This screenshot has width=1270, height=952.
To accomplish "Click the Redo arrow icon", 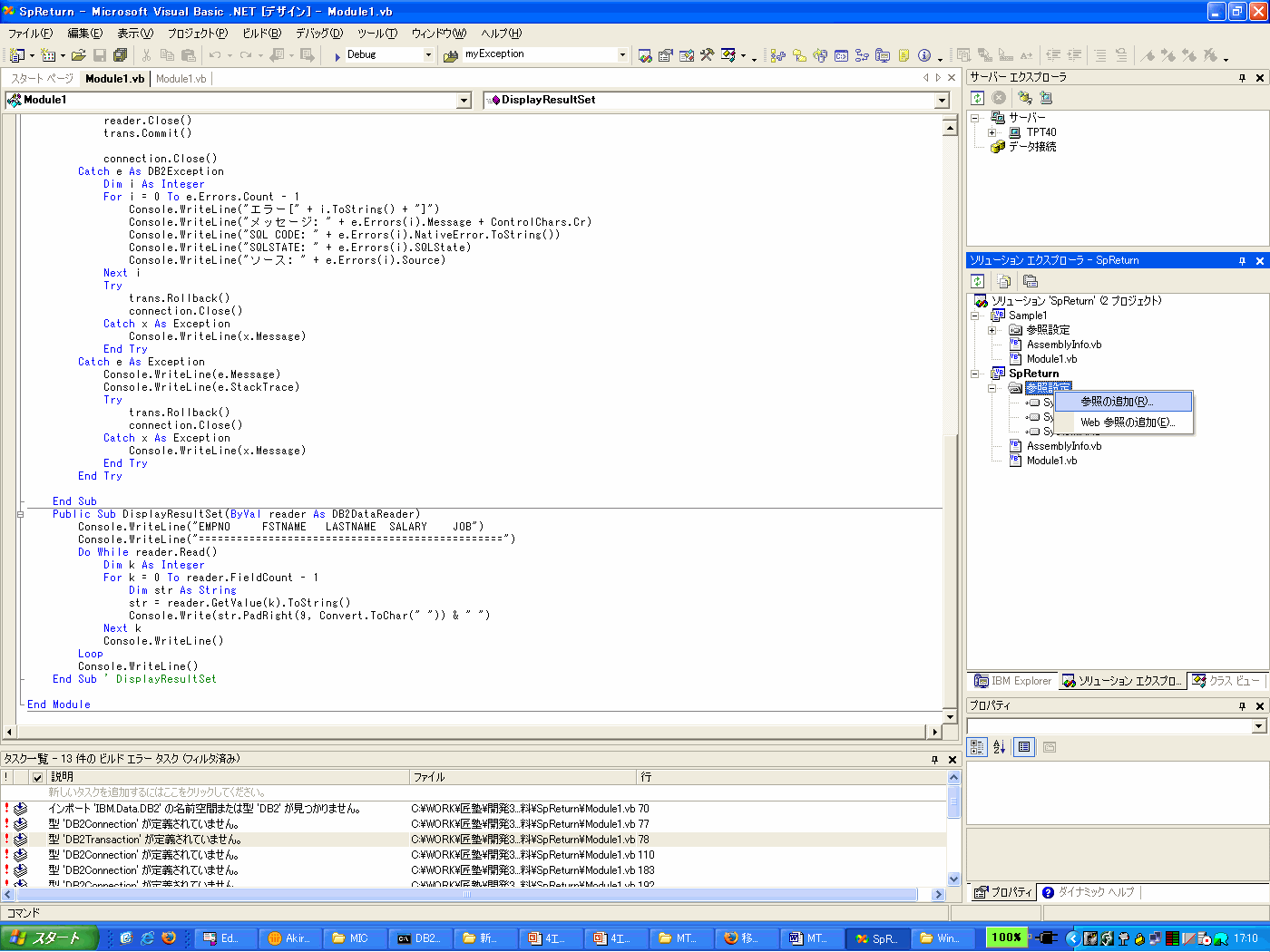I will [x=245, y=55].
